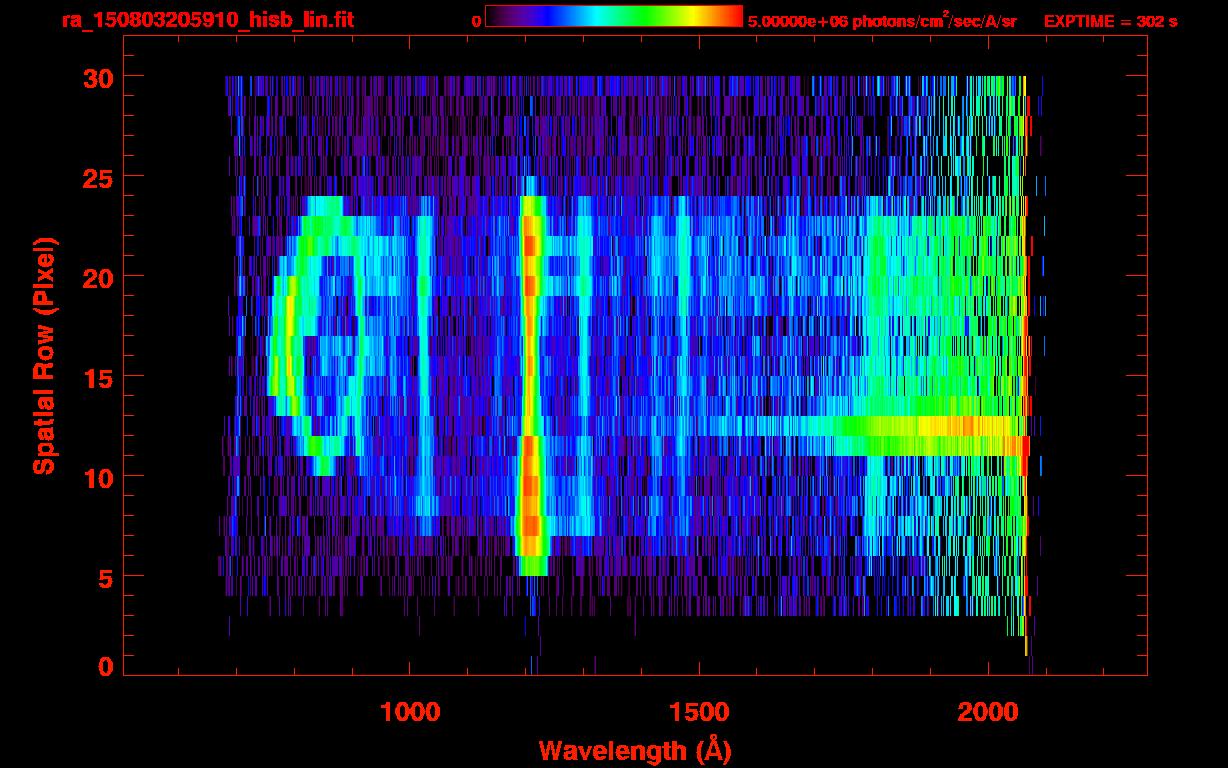Click the 1000 wavelength tick label
The height and width of the screenshot is (768, 1228).
point(410,712)
